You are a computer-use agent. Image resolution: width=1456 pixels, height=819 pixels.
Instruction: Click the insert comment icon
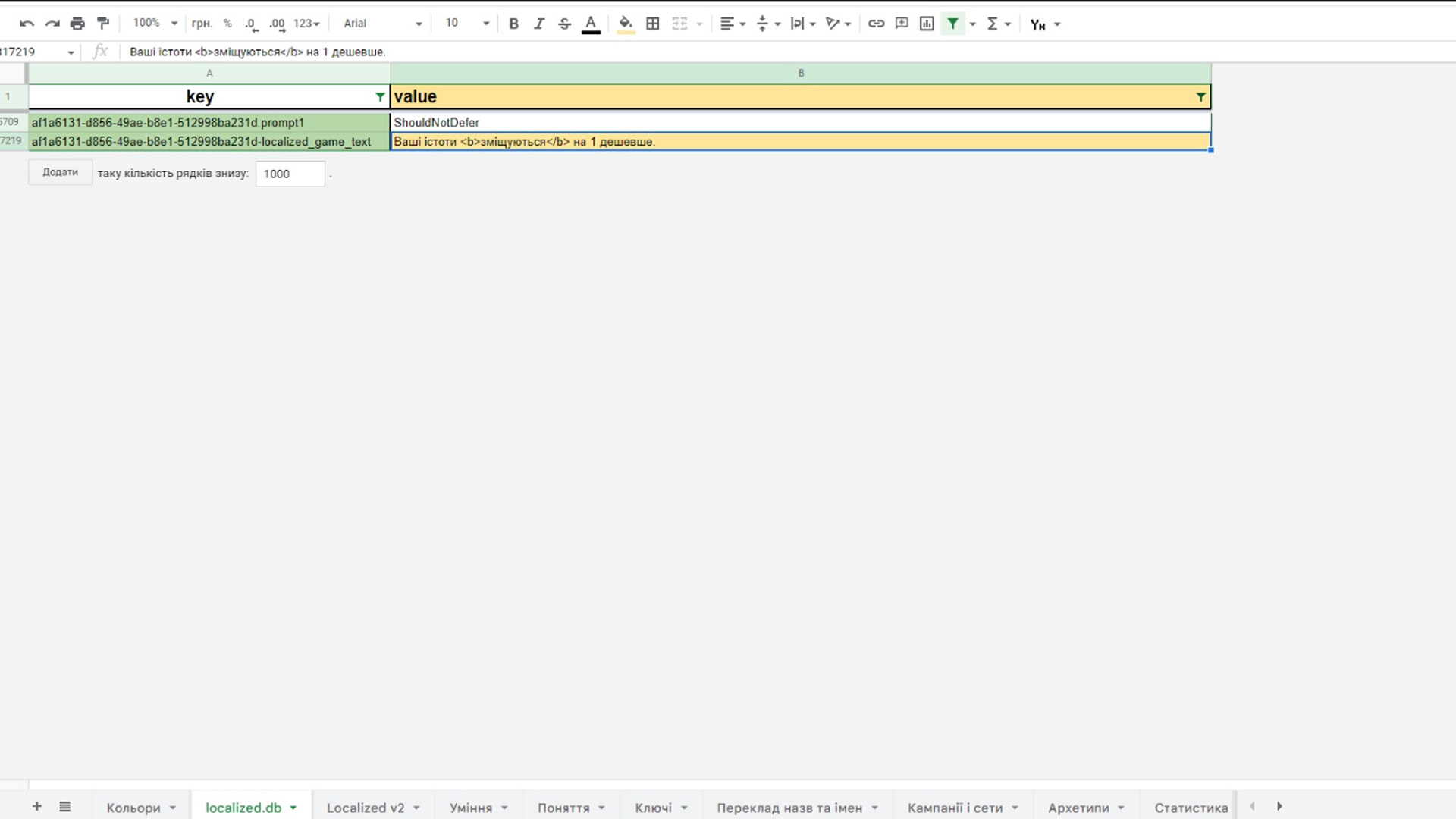[902, 24]
